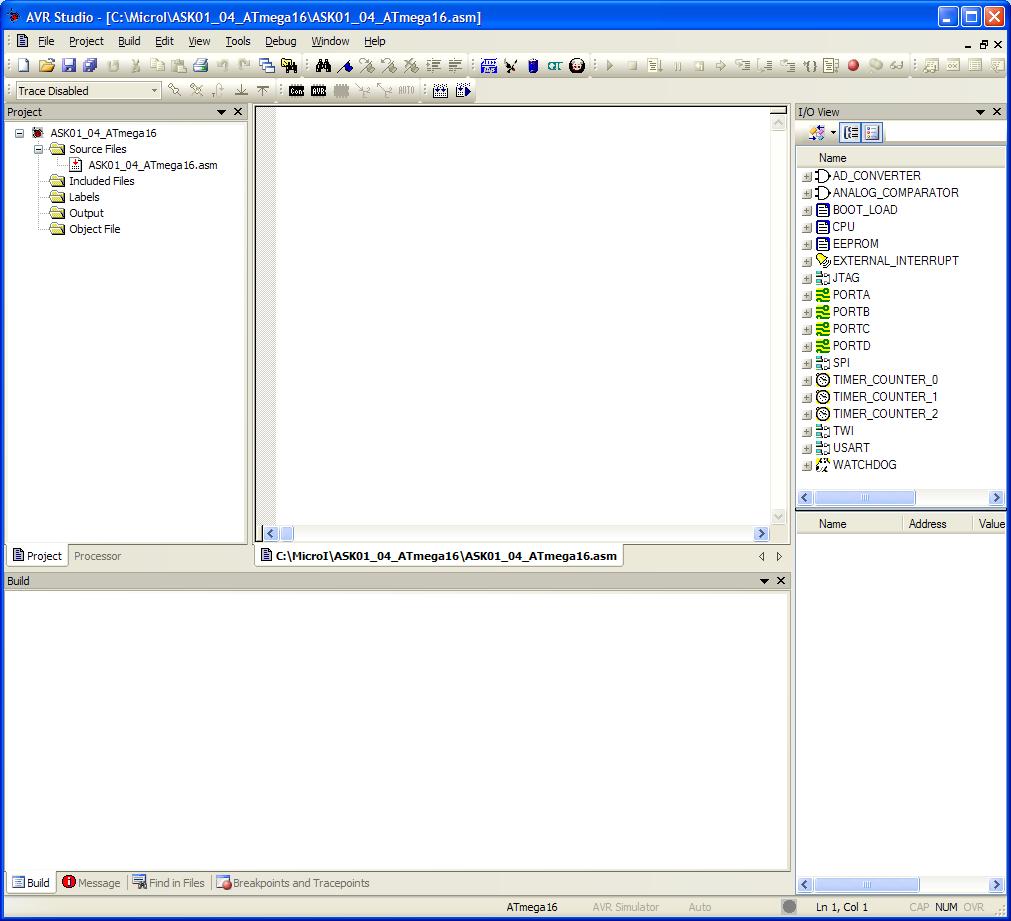Collapse the ASK01_04_ATmega16 project node
The height and width of the screenshot is (921, 1011).
click(19, 133)
